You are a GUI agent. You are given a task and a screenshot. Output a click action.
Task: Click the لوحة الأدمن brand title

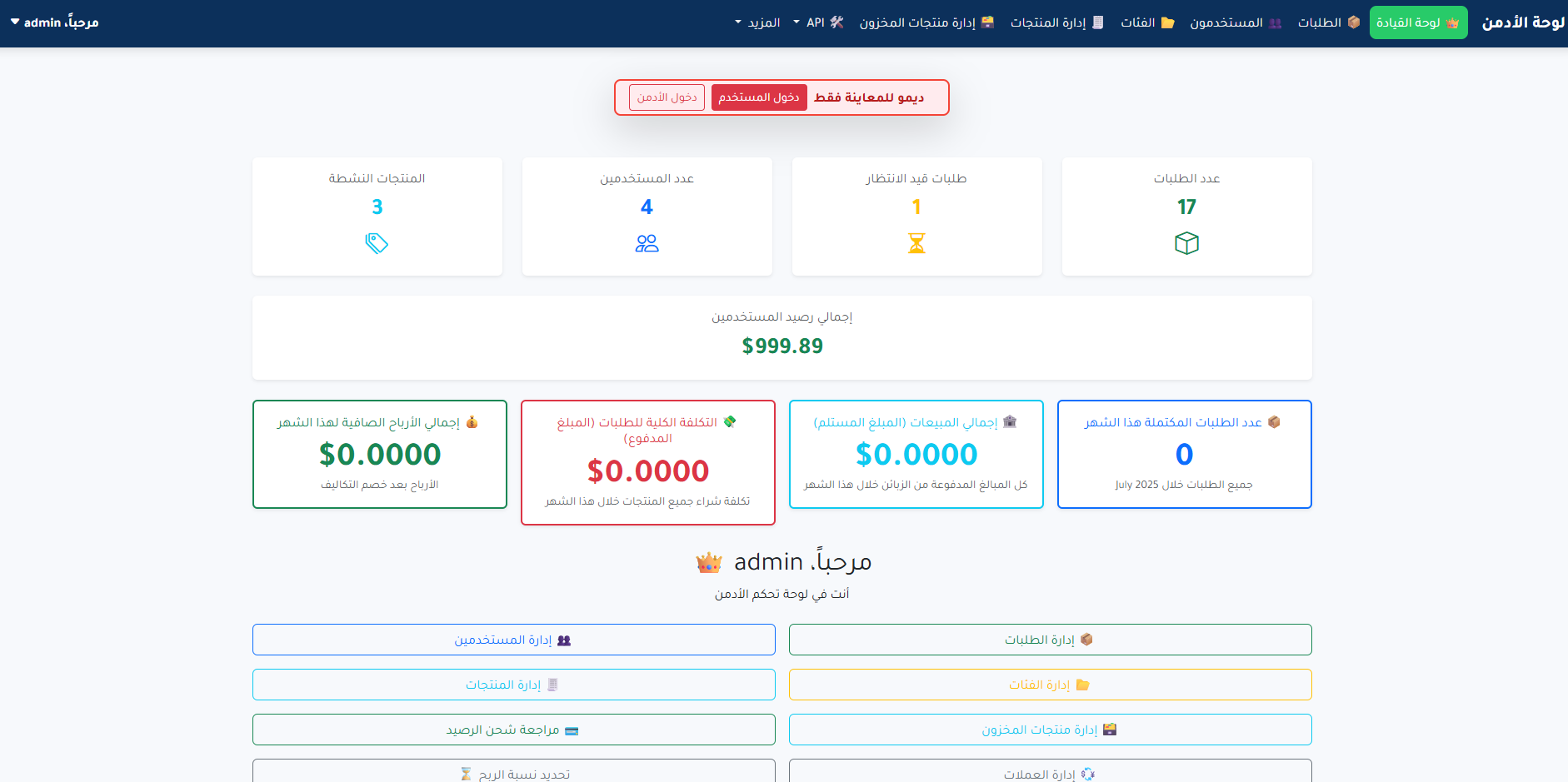click(1522, 22)
